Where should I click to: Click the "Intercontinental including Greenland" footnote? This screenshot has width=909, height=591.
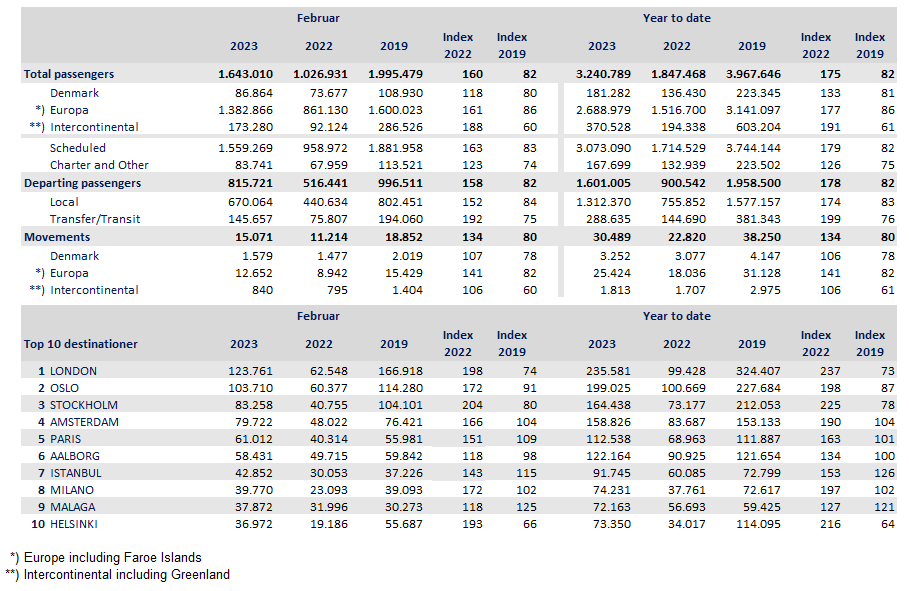coord(126,574)
